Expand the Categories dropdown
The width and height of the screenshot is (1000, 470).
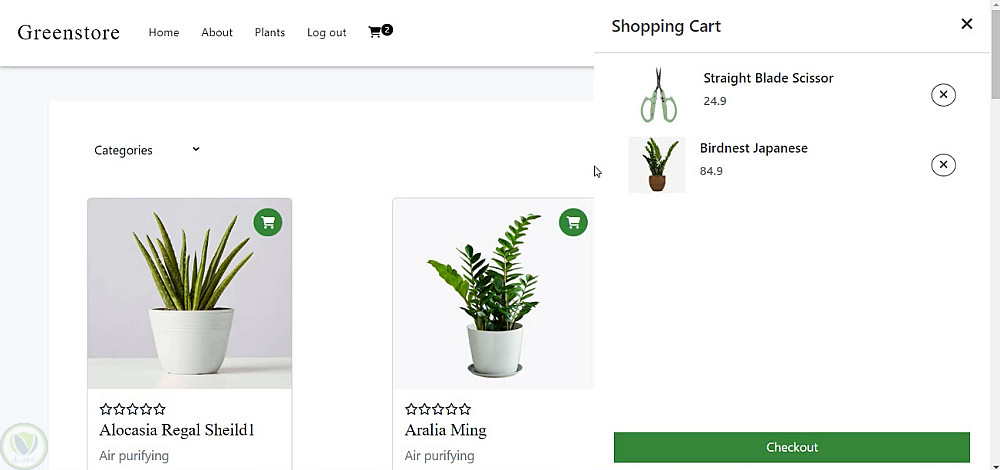point(147,150)
